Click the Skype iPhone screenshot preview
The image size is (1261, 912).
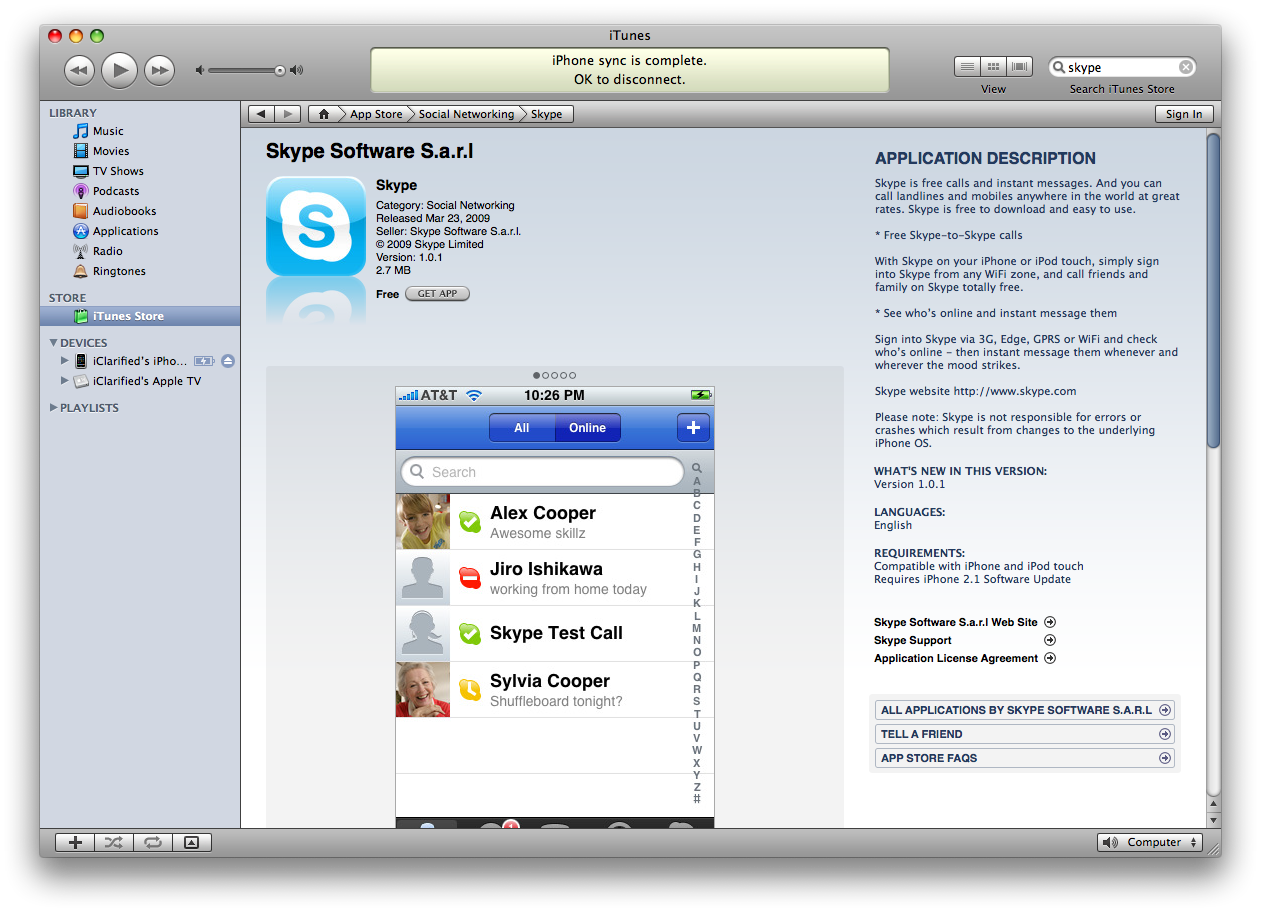click(555, 607)
